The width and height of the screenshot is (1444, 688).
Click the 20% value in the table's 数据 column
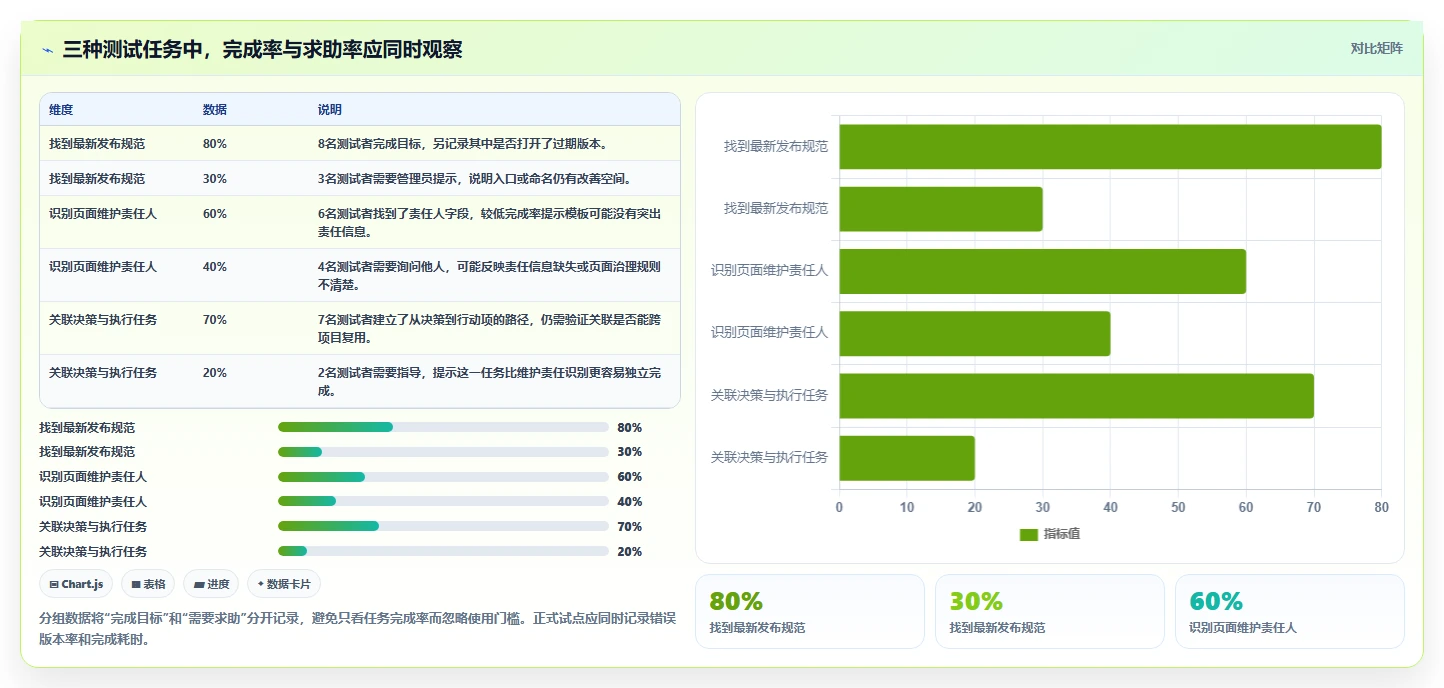tap(214, 373)
